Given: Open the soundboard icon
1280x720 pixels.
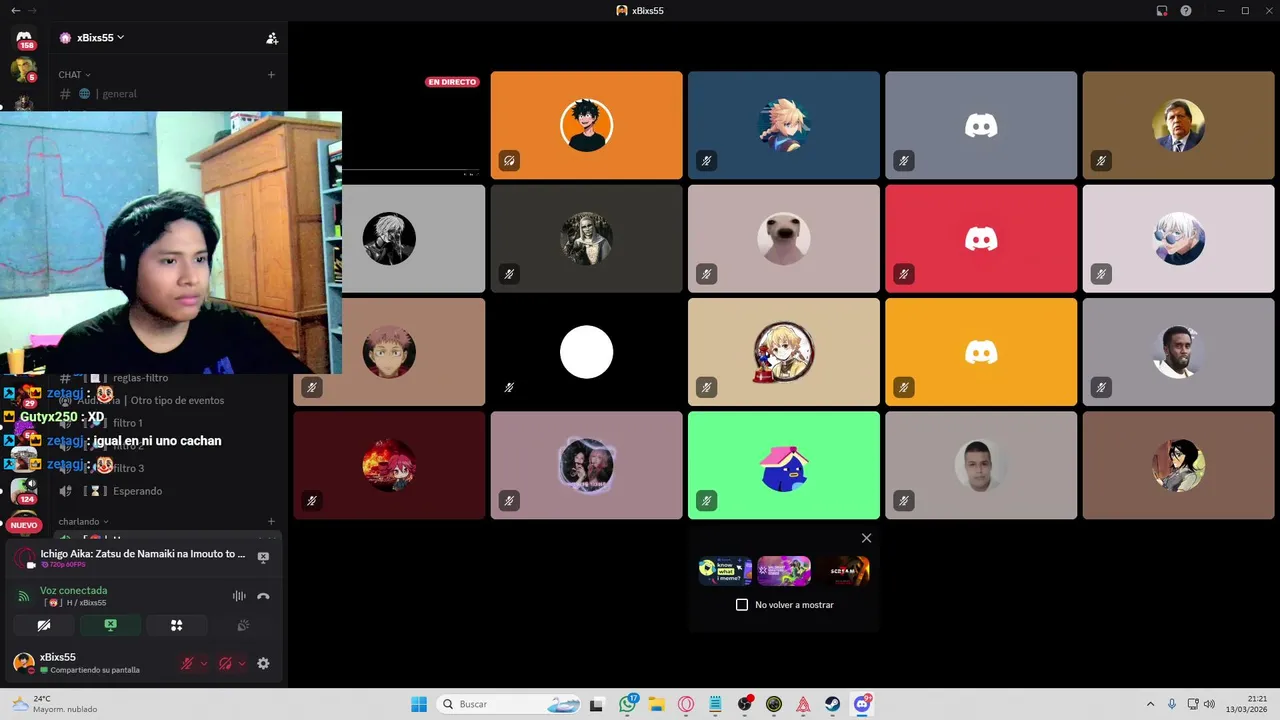Looking at the screenshot, I should [x=242, y=625].
